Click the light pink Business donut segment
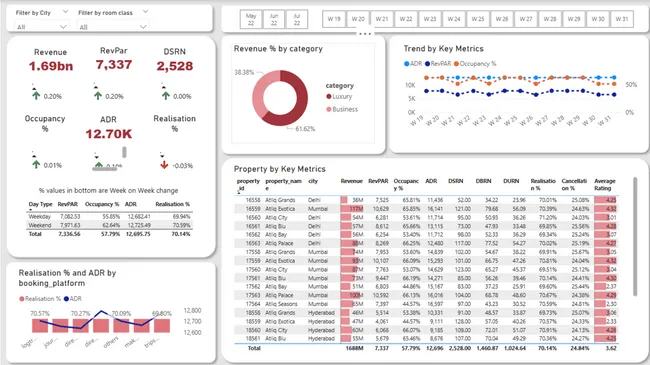Image resolution: width=650 pixels, height=365 pixels. [x=258, y=93]
